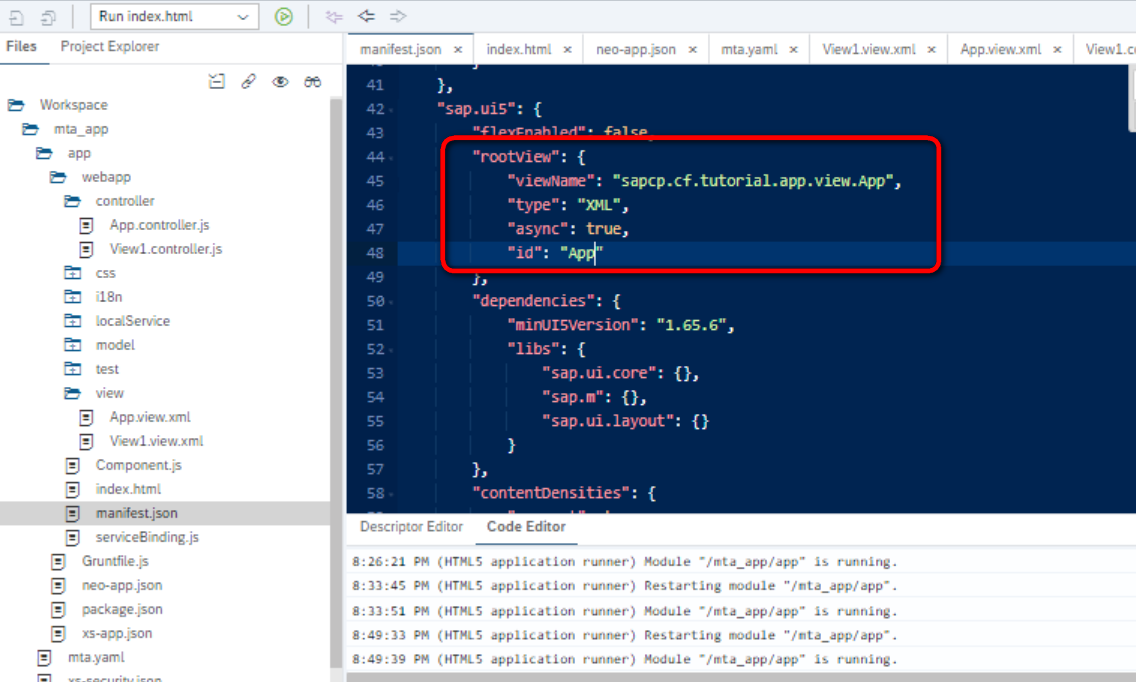This screenshot has height=682, width=1136.
Task: Toggle hidden files with the eye icon
Action: 280,81
